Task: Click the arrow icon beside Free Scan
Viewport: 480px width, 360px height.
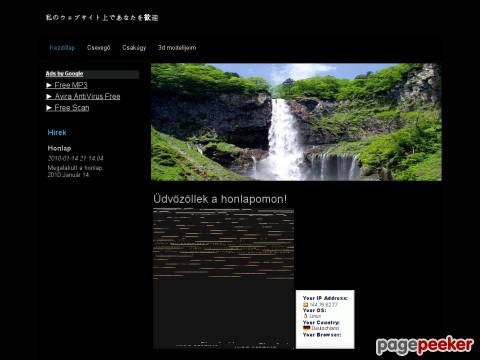Action: (49, 108)
